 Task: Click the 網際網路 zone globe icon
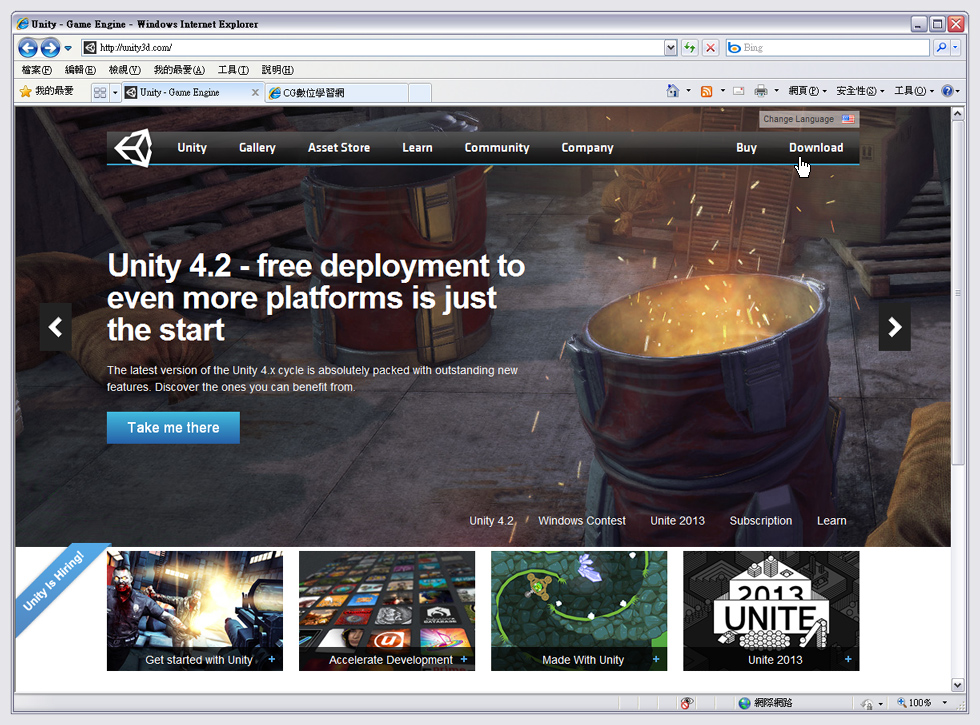744,703
